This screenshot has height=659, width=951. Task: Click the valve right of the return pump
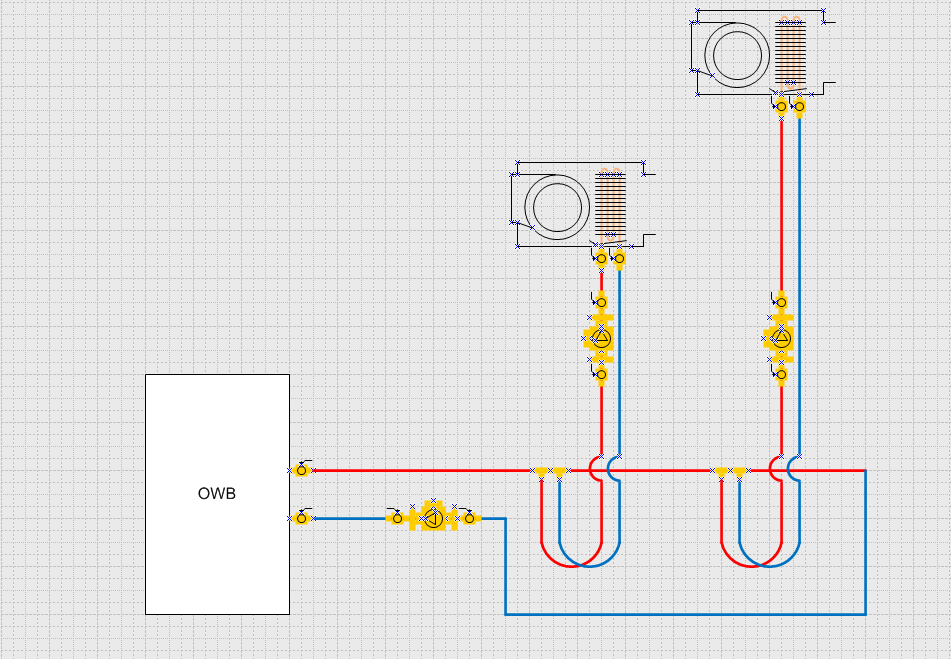click(469, 518)
